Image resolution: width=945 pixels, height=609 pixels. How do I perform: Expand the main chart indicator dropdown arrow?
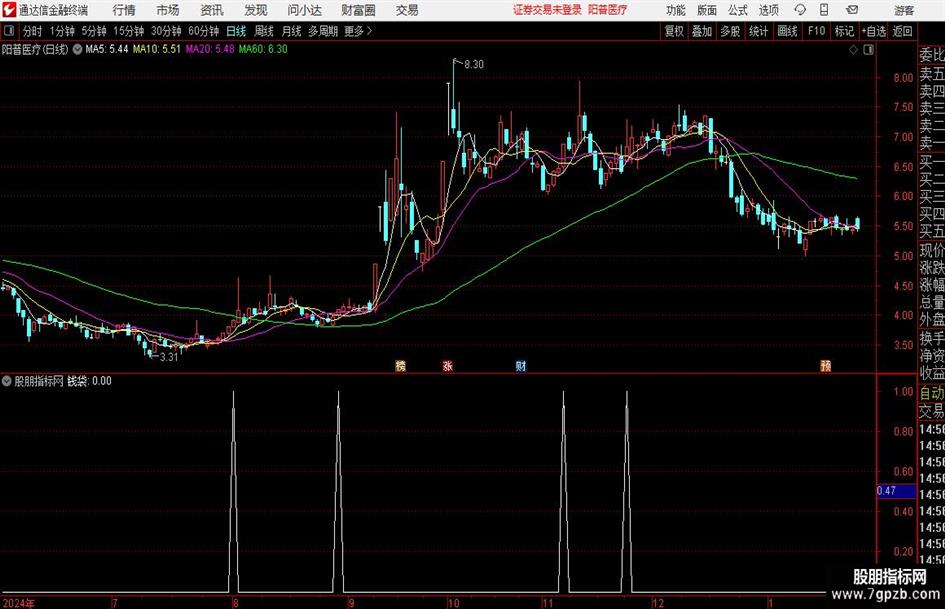(77, 49)
